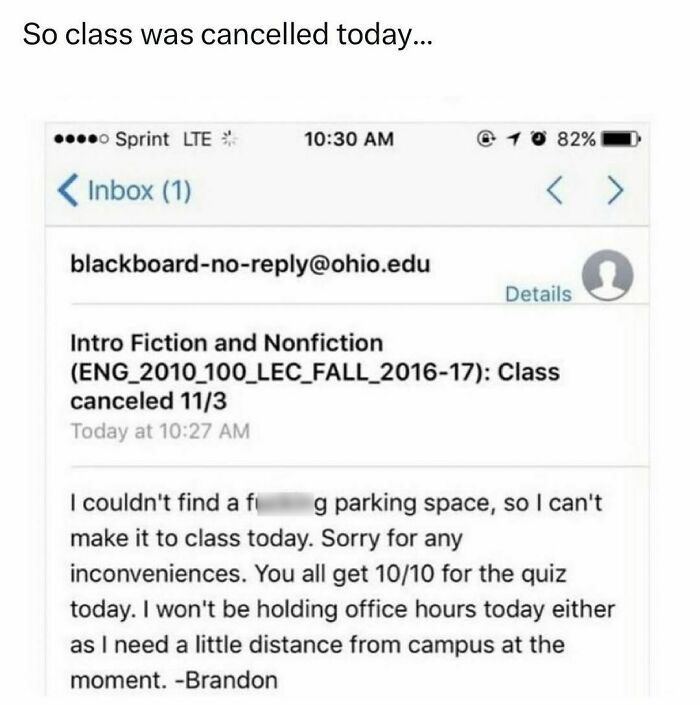Tap the timestamp Today at 10:27 AM

click(160, 431)
